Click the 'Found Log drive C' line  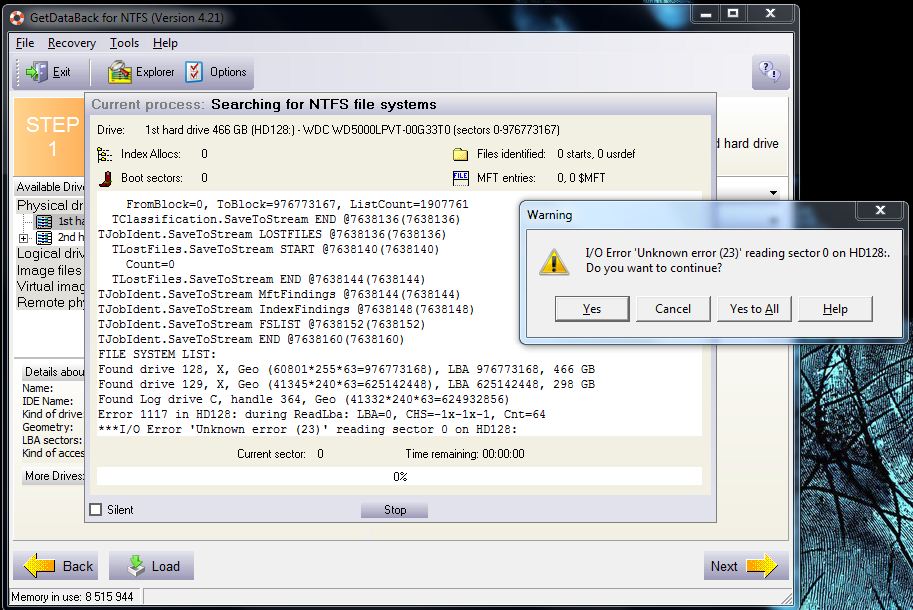[x=303, y=399]
